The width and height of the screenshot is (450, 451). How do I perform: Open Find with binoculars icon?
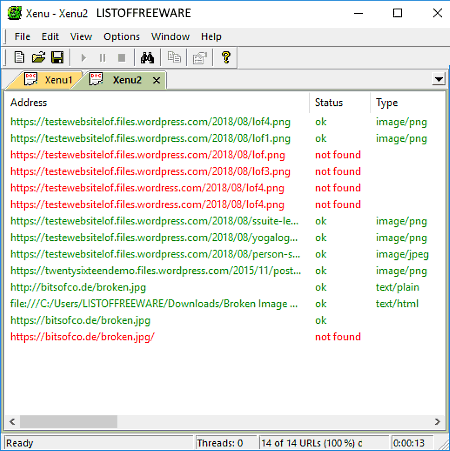[x=147, y=58]
